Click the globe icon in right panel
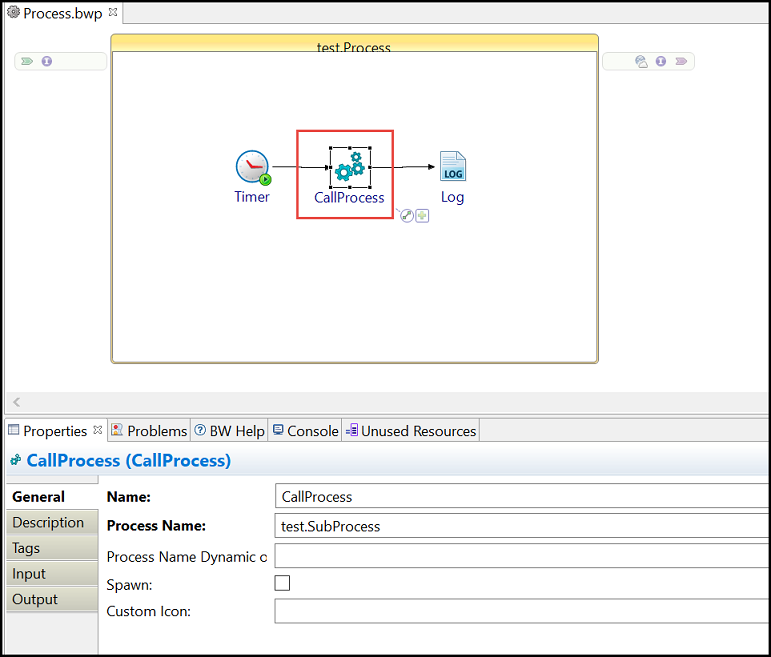The width and height of the screenshot is (771, 657). pos(641,61)
